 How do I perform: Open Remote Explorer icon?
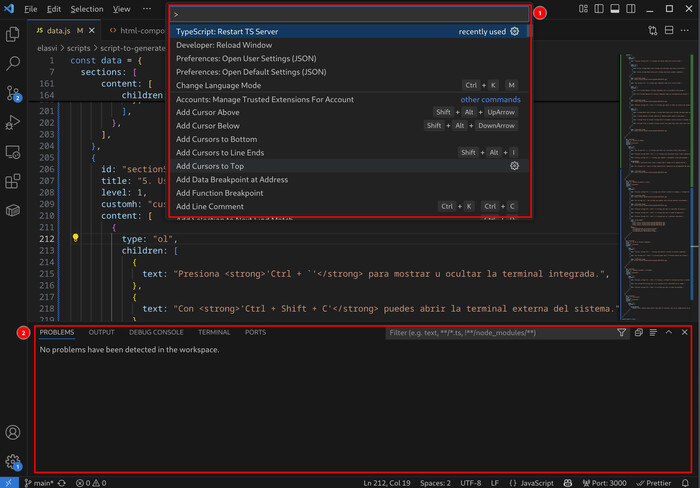coord(12,152)
